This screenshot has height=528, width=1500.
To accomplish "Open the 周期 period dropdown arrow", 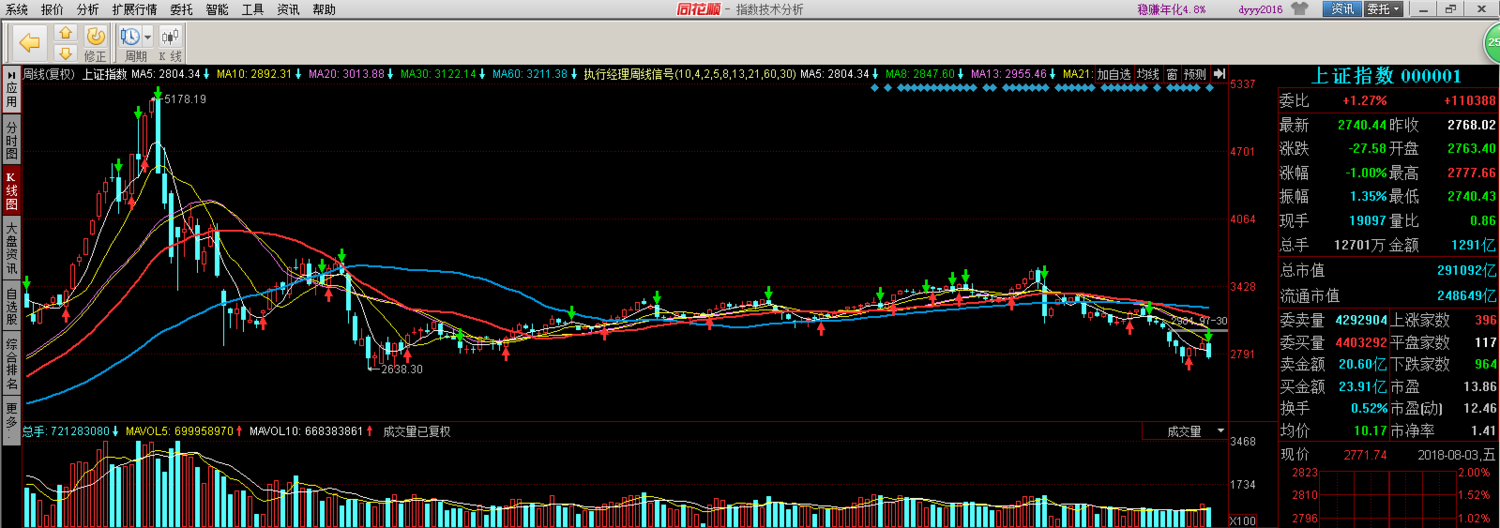I will pos(148,37).
